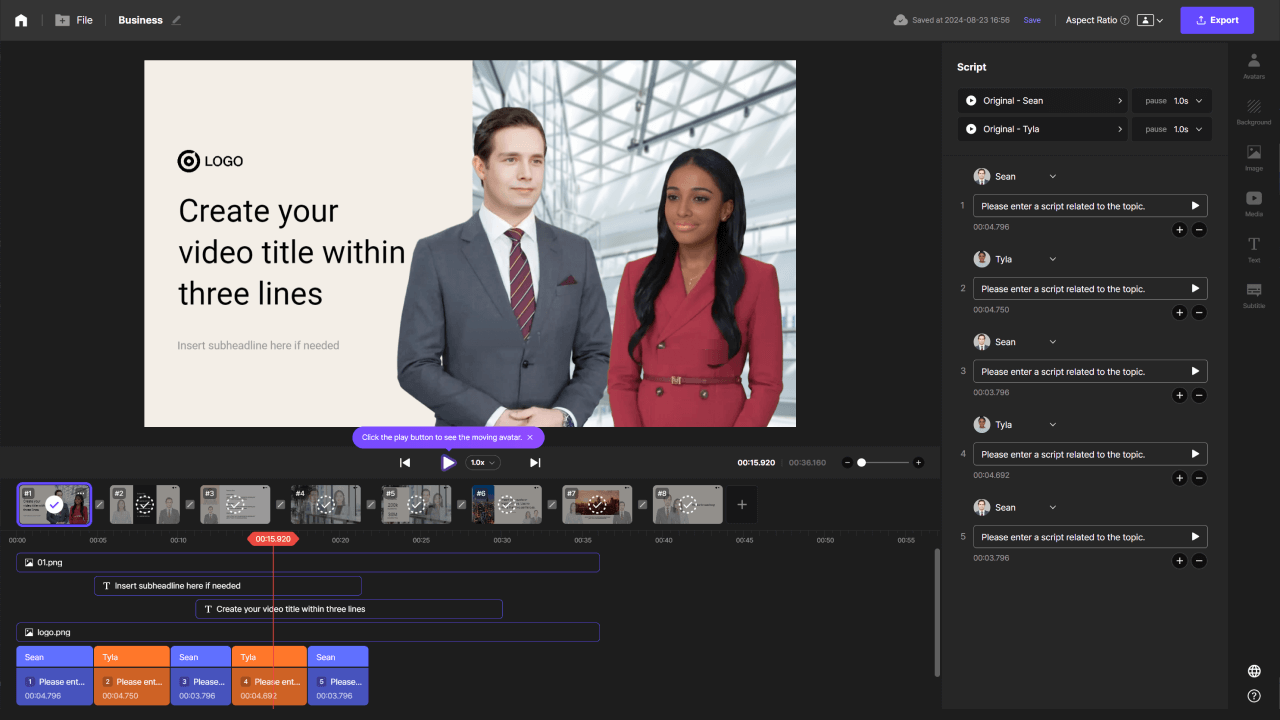Open the language globe icon
The width and height of the screenshot is (1280, 720).
click(x=1254, y=671)
